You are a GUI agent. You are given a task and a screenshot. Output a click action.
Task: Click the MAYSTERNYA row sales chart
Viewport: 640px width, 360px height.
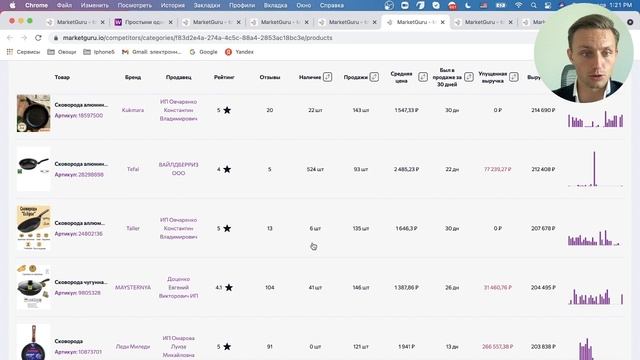coord(595,297)
